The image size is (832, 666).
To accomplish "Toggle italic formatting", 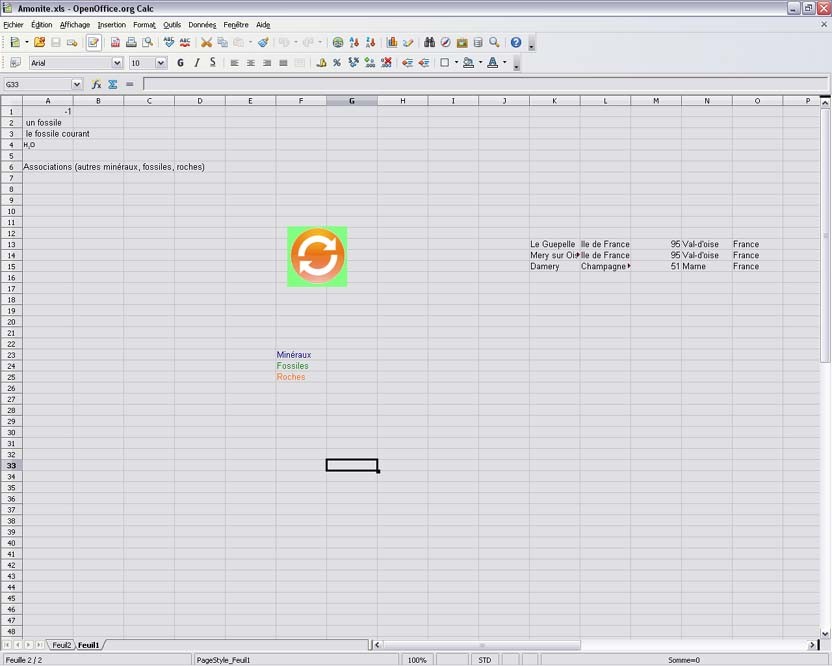I will click(x=197, y=63).
